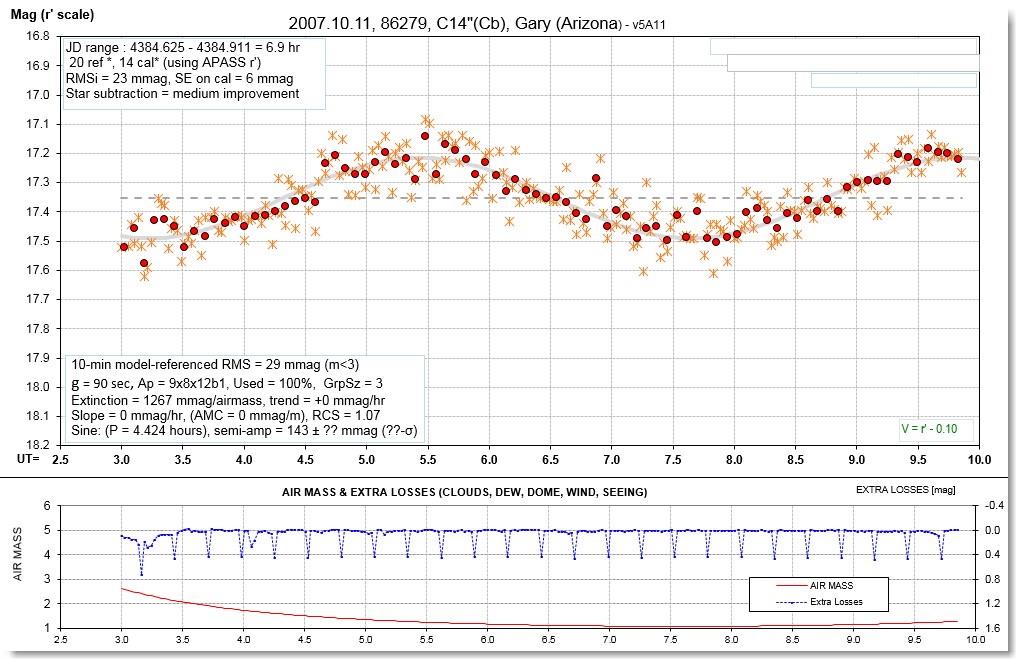This screenshot has height=659, width=1016.
Task: Click the '2.5' UT tick label on main chart
Action: [60, 459]
